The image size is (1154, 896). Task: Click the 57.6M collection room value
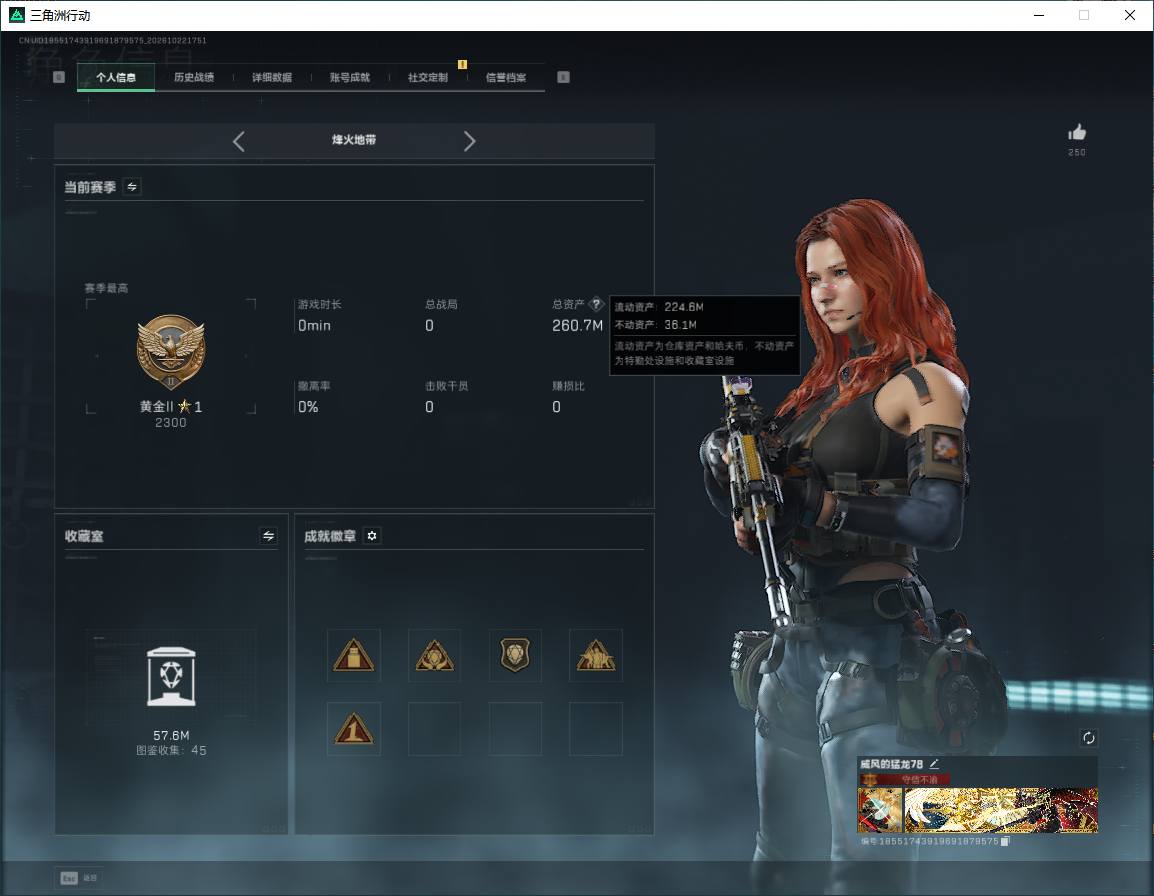tap(171, 736)
